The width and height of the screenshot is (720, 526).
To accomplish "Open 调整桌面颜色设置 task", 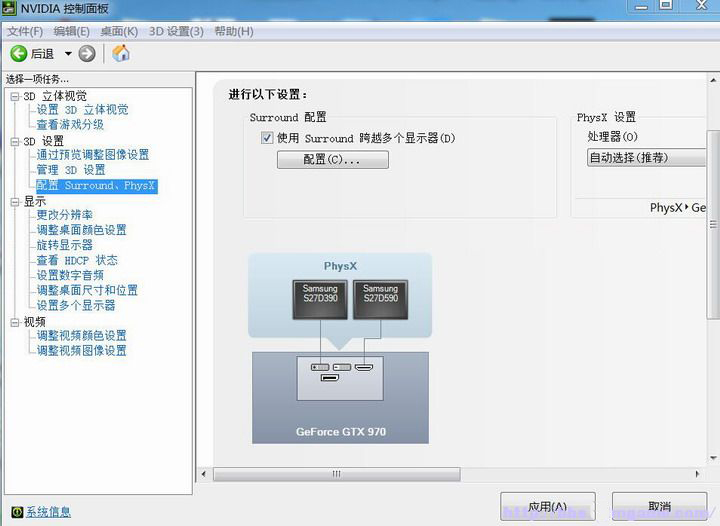I will pos(81,230).
